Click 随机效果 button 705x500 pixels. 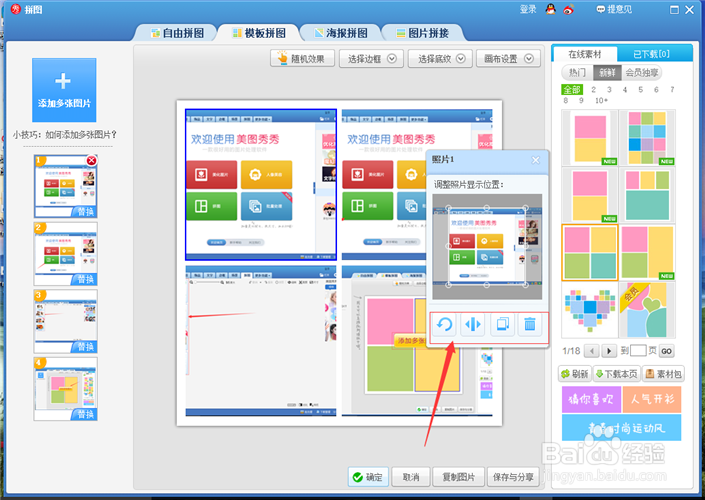(302, 58)
